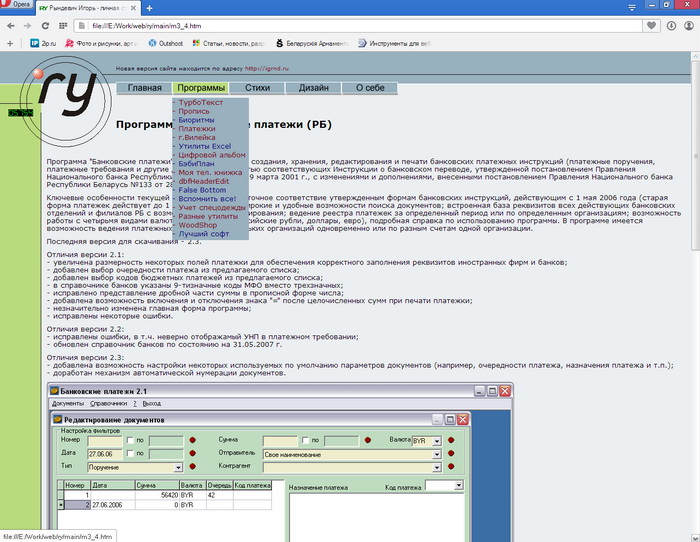This screenshot has width=700, height=542.
Task: Expand the Код платежа dropdown
Action: [x=458, y=485]
